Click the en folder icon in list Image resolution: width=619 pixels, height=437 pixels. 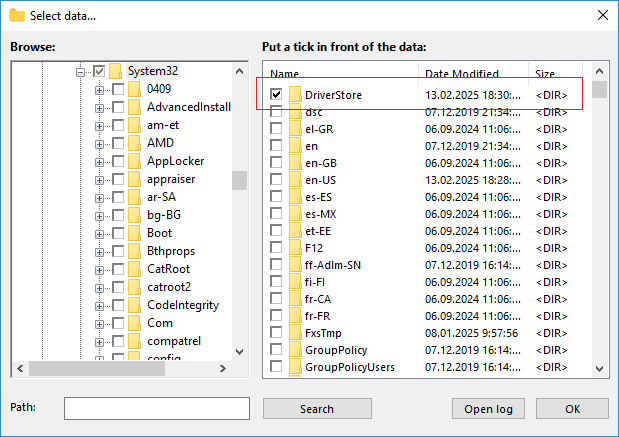point(295,146)
